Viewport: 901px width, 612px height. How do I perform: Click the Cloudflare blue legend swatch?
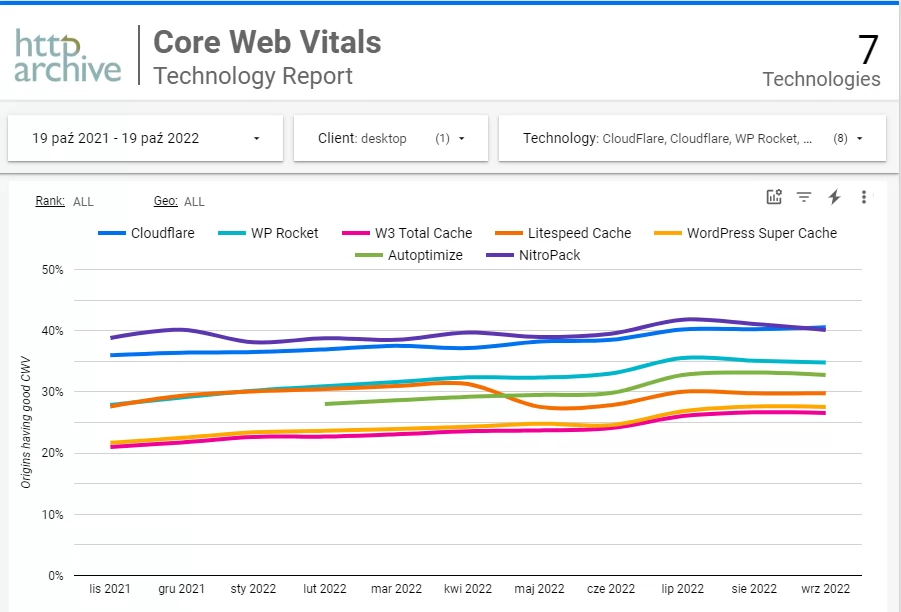112,233
